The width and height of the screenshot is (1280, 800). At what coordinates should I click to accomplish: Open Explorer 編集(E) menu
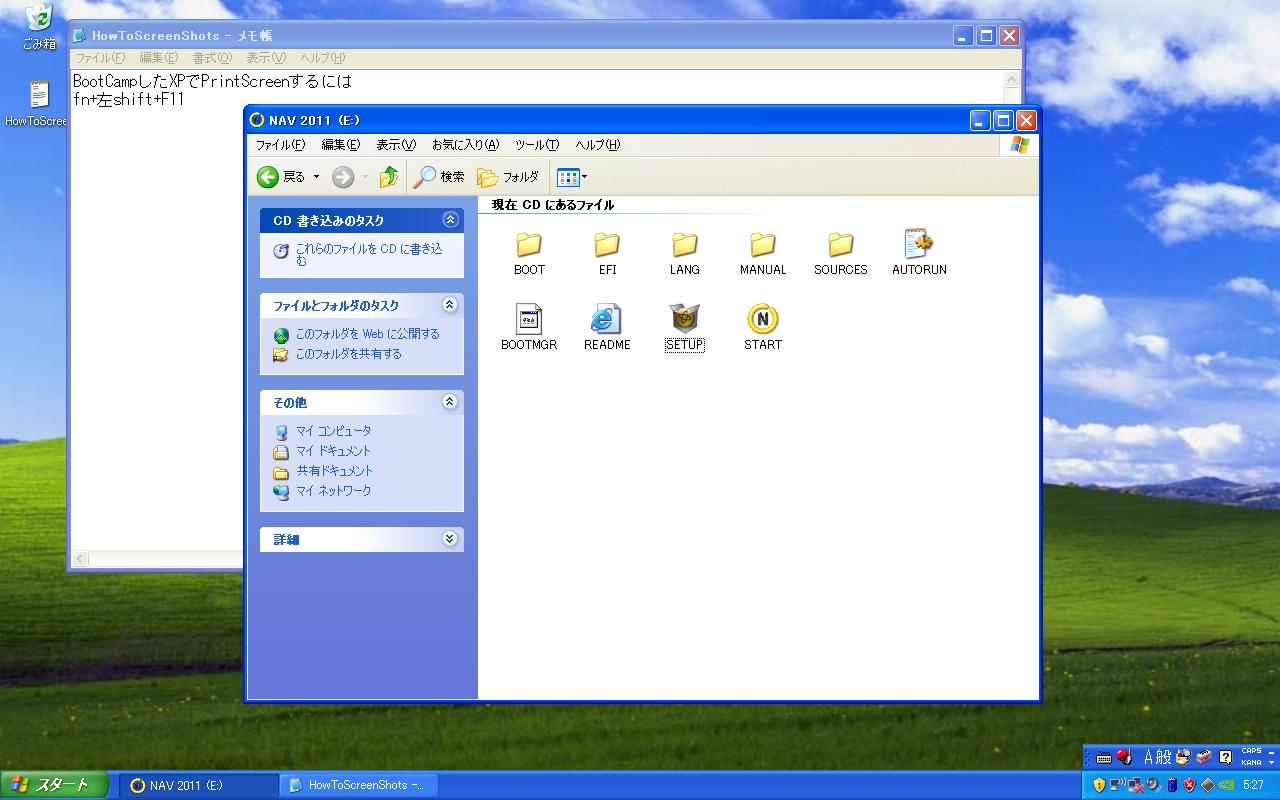[340, 145]
